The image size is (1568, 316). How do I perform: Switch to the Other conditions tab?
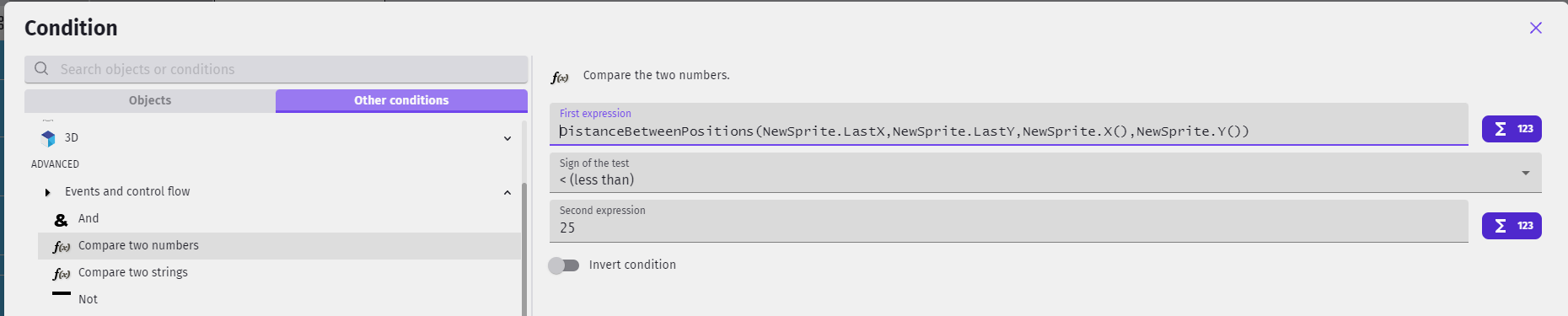tap(401, 100)
